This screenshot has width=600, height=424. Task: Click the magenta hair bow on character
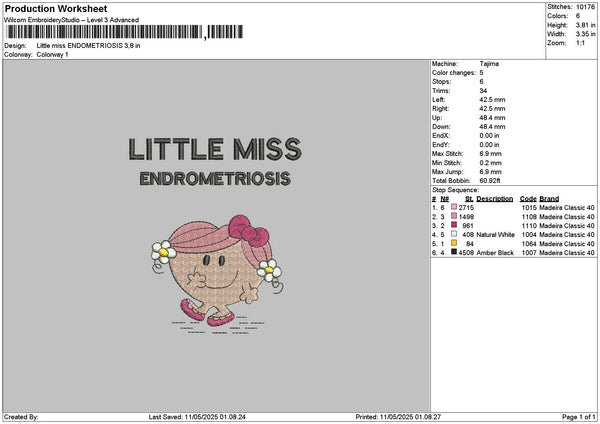248,230
